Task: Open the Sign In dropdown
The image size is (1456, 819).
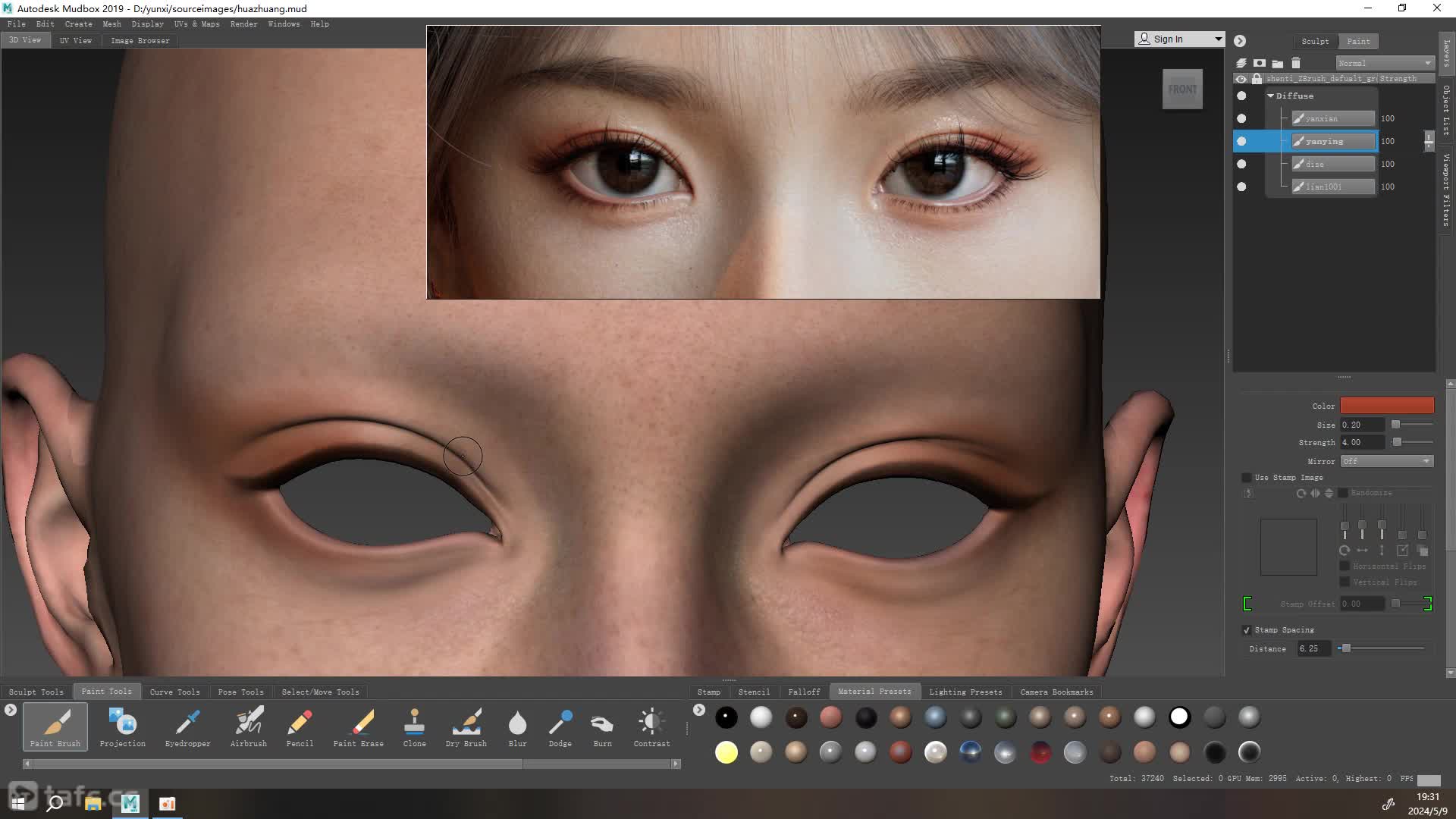Action: coord(1179,39)
